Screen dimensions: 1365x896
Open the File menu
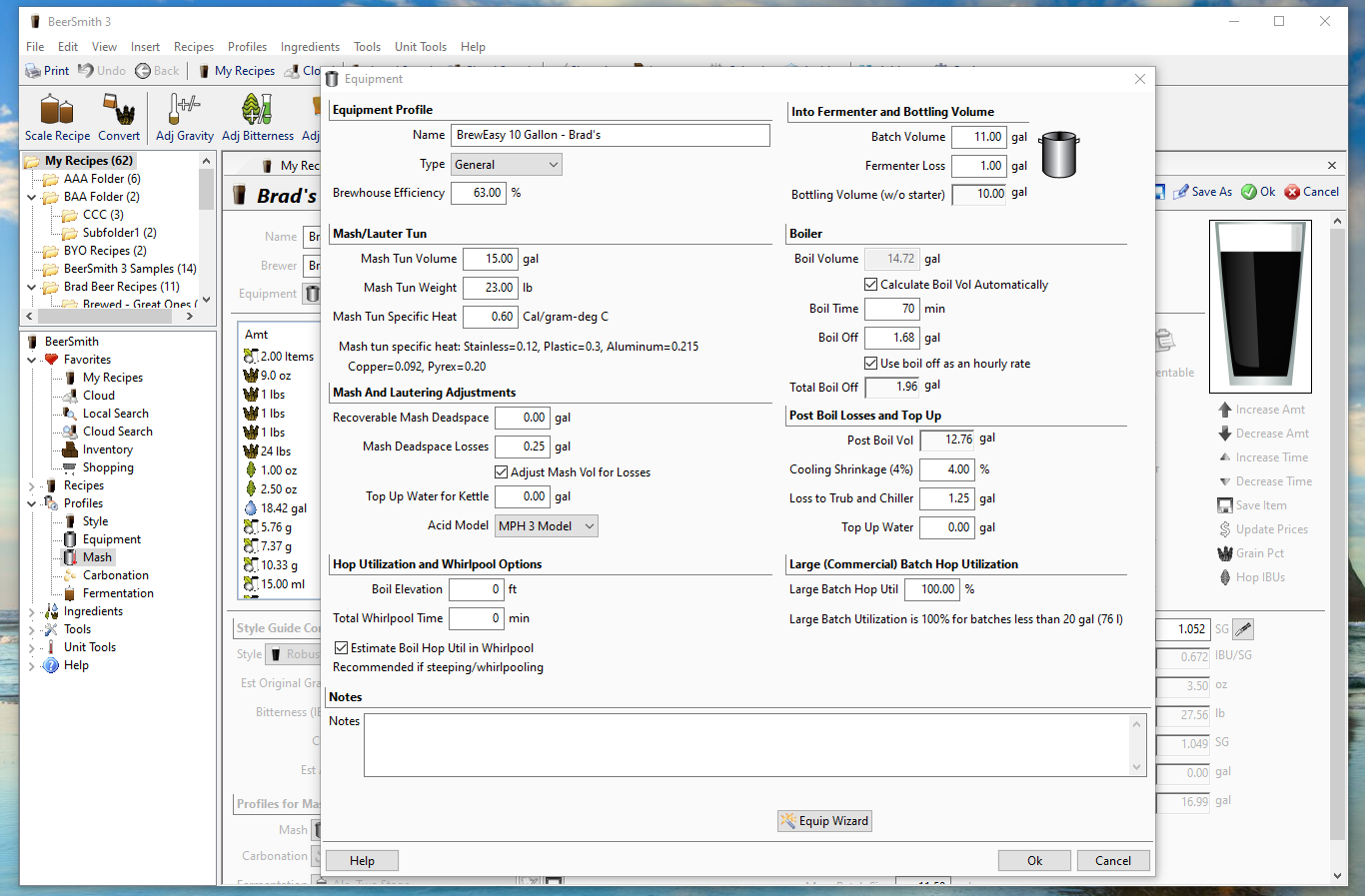point(35,47)
